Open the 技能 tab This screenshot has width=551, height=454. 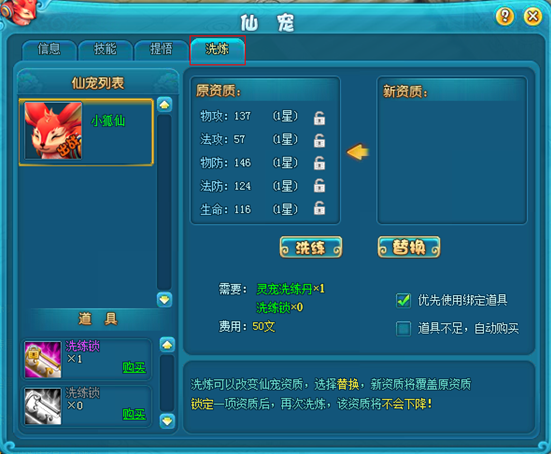coord(105,50)
